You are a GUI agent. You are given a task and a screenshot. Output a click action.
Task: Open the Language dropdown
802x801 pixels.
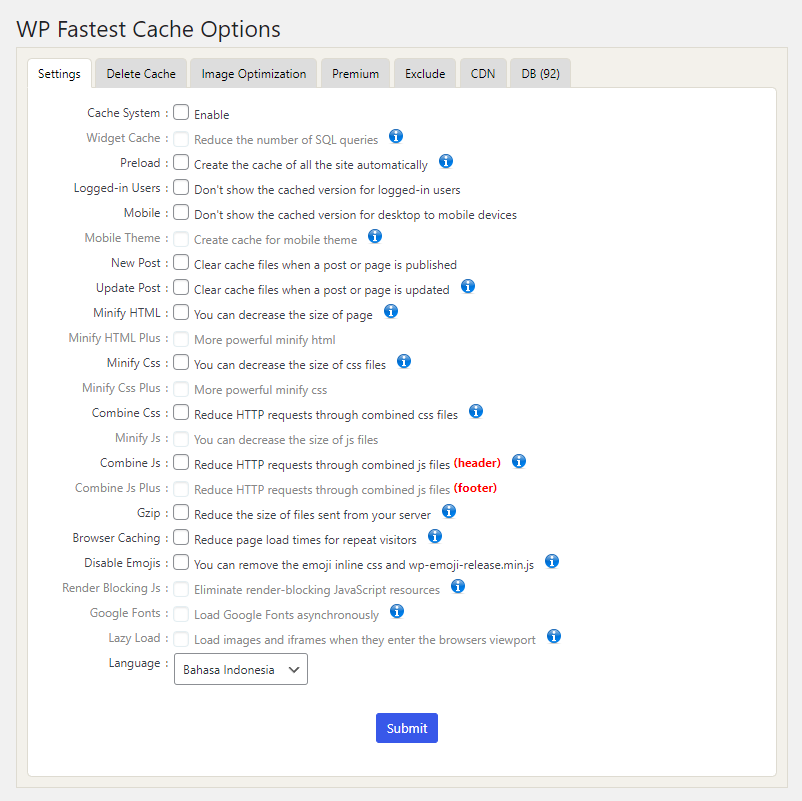[x=241, y=669]
